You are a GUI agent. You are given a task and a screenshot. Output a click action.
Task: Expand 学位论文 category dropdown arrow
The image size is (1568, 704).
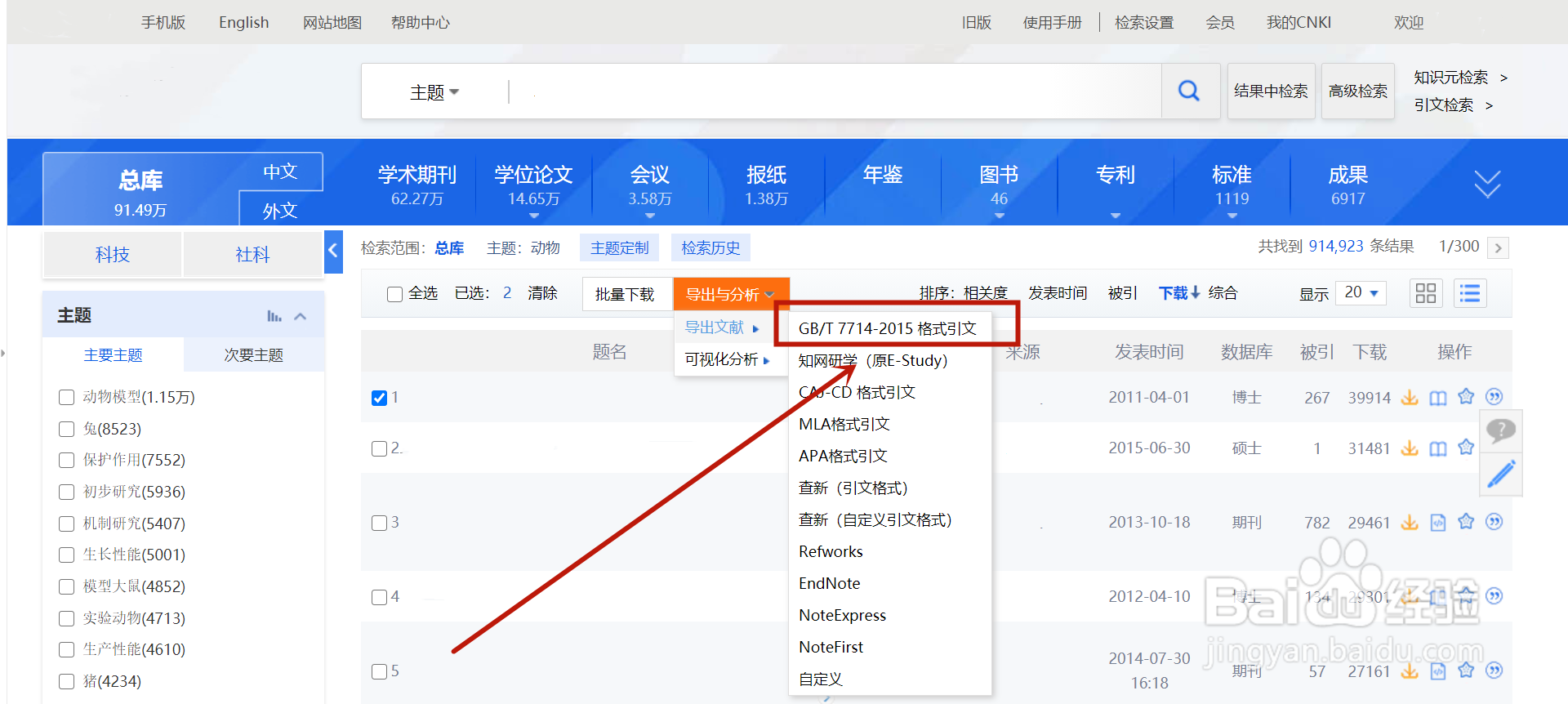tap(533, 216)
